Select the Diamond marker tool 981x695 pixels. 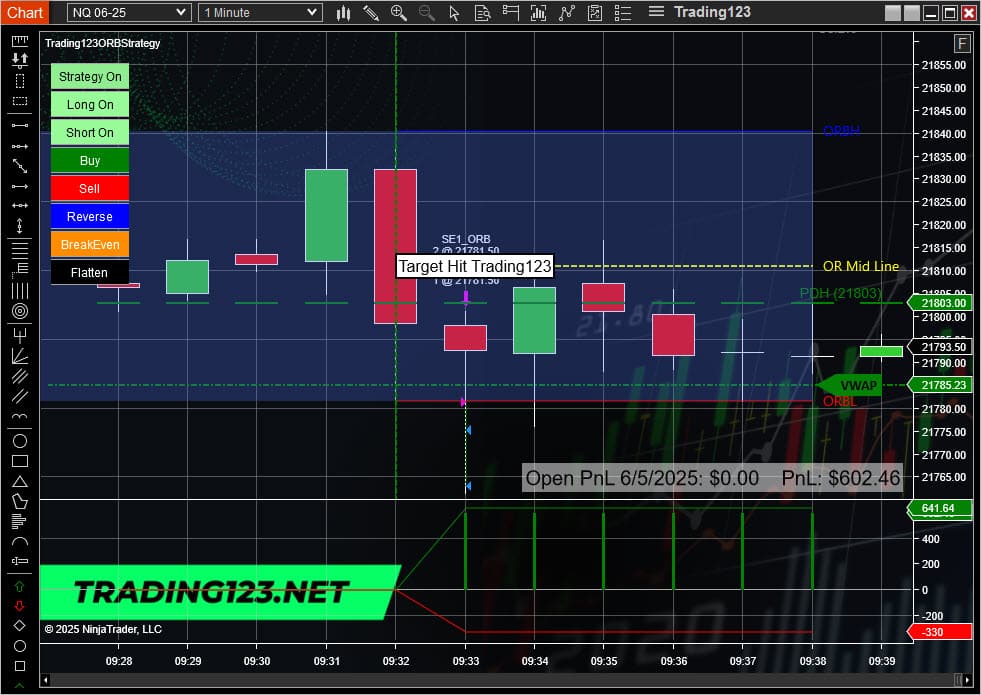click(x=19, y=626)
